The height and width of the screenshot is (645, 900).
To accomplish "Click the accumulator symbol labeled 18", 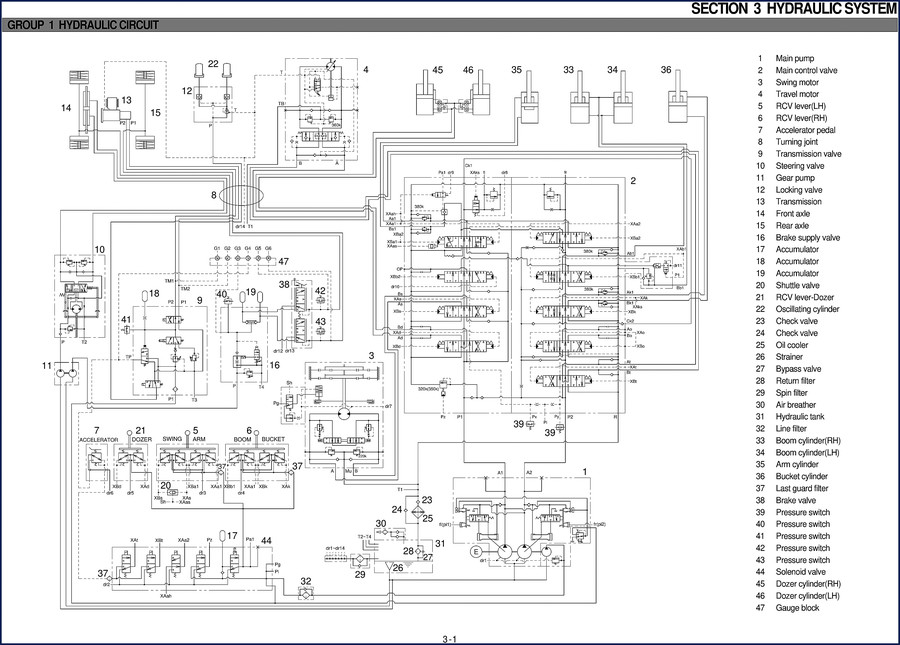I will point(145,297).
